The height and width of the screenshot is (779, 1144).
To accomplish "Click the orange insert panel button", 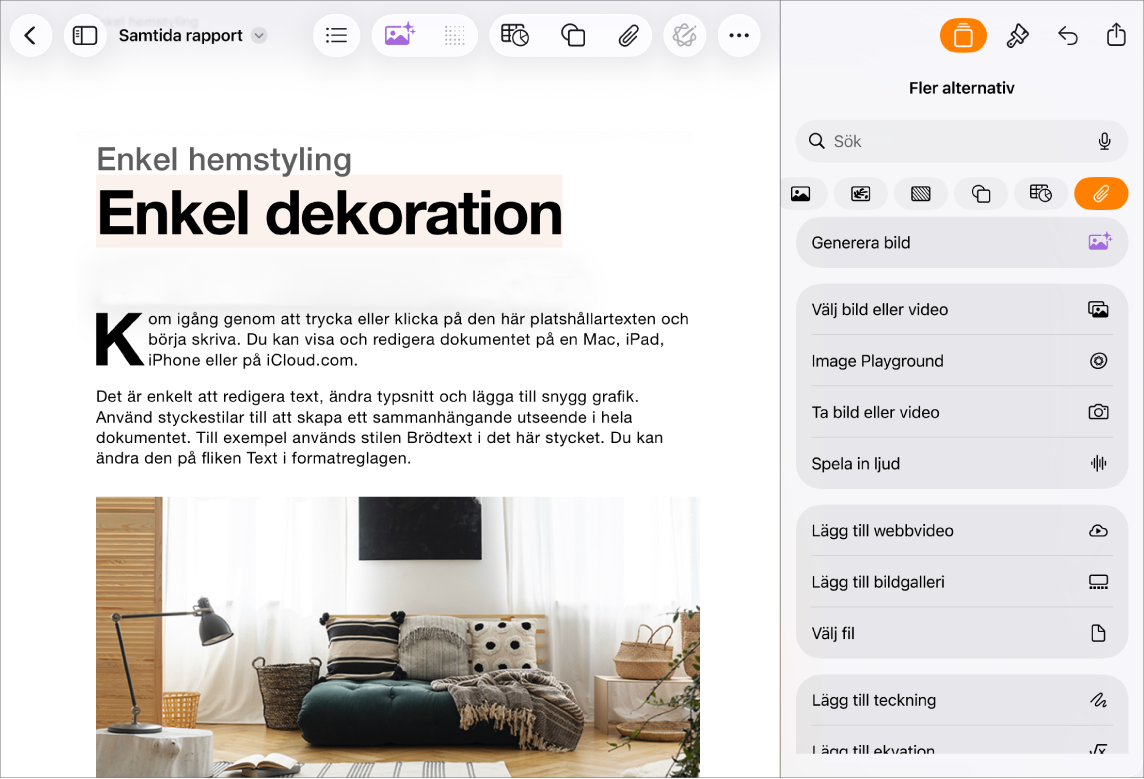I will click(x=963, y=35).
